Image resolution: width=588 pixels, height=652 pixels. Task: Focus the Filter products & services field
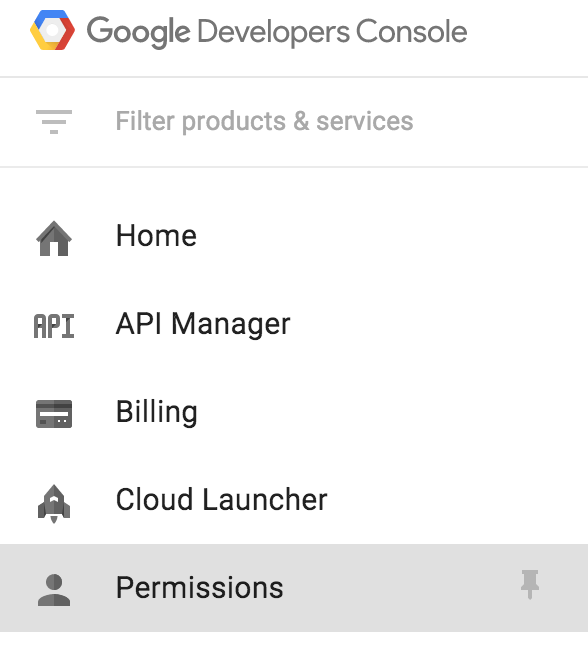294,122
